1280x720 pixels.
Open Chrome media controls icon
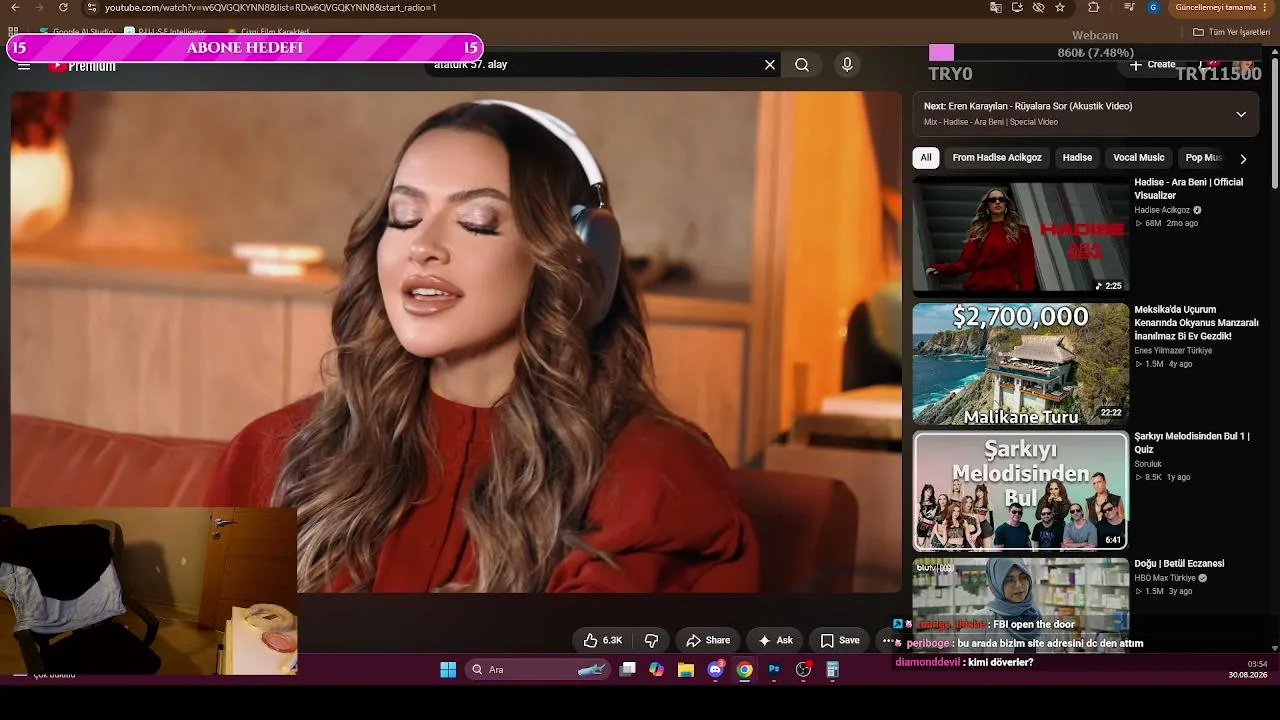(x=1129, y=8)
